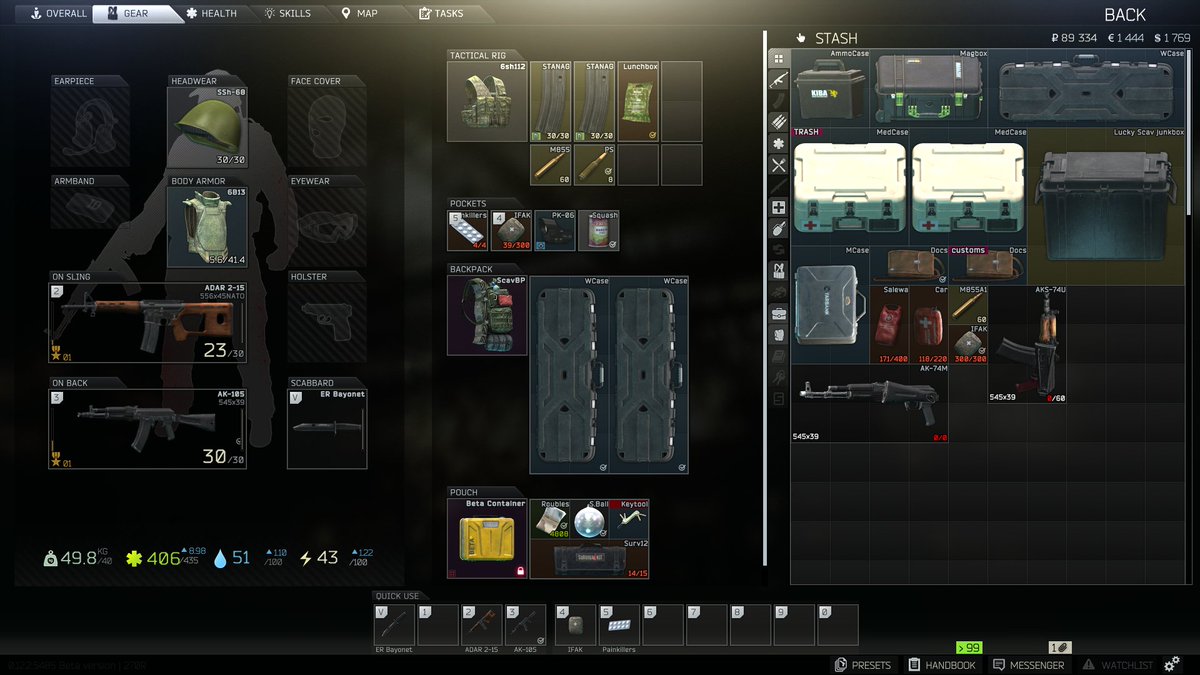Filter stash by tactical rigs icon
The height and width of the screenshot is (675, 1200).
[x=779, y=270]
